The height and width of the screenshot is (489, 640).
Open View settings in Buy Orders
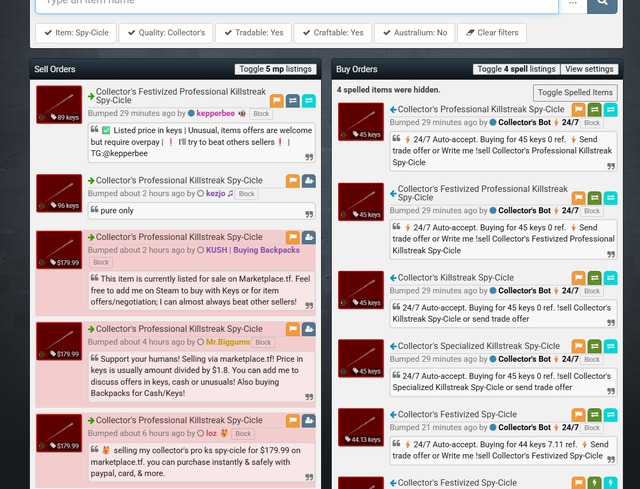(x=589, y=69)
